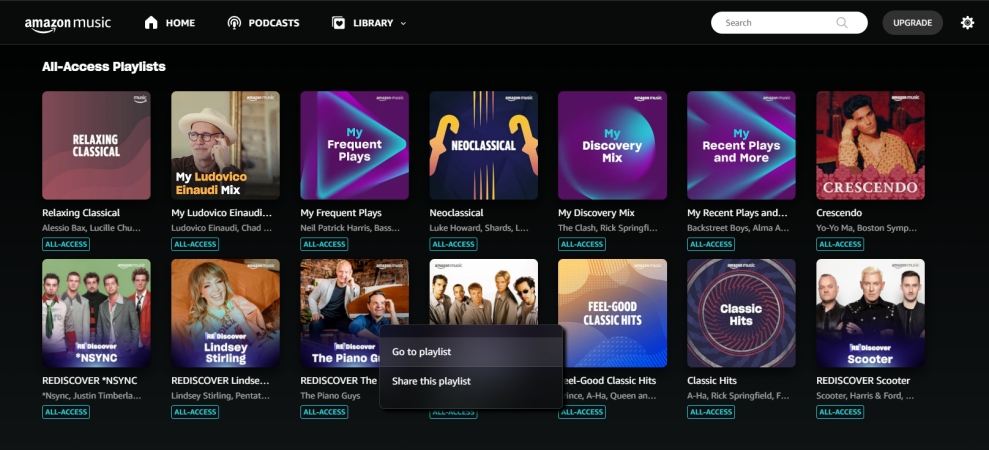Open the LIBRARY navigation label
This screenshot has height=450, width=989.
[x=373, y=23]
